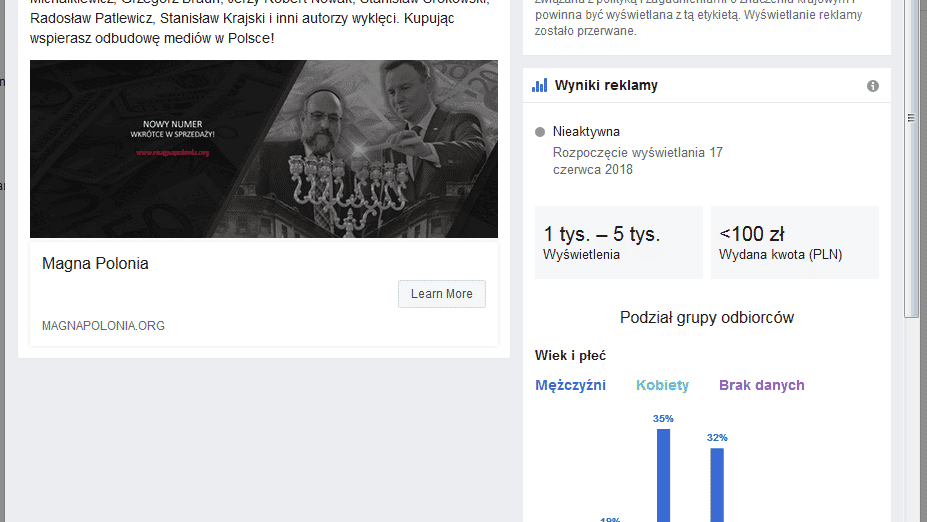Click the Rozpoczęcie wyświetlania 17 czerwca 2018 text
The height and width of the screenshot is (522, 927).
[638, 161]
